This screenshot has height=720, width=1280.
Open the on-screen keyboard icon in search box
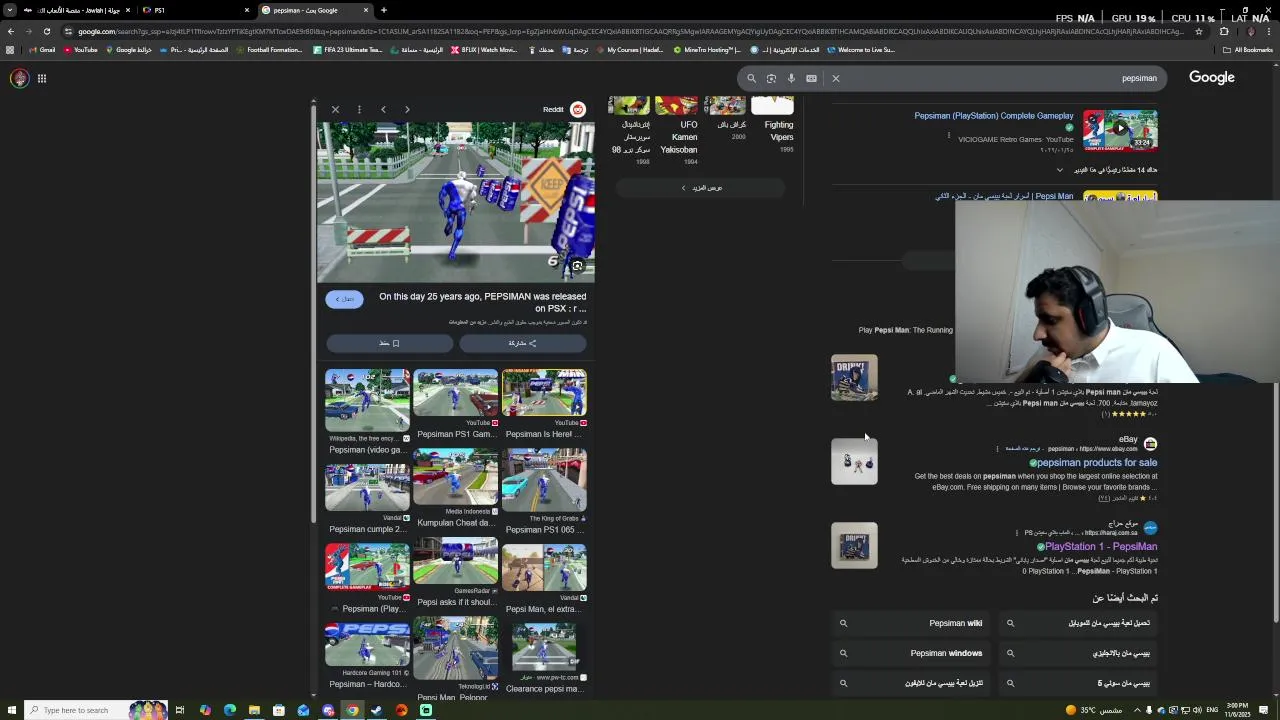pyautogui.click(x=811, y=78)
